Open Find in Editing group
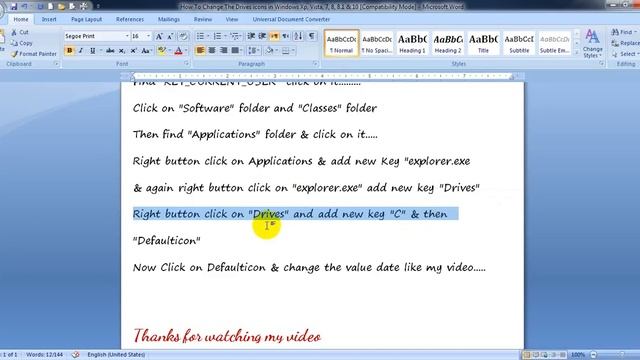640x360 pixels. pos(623,32)
